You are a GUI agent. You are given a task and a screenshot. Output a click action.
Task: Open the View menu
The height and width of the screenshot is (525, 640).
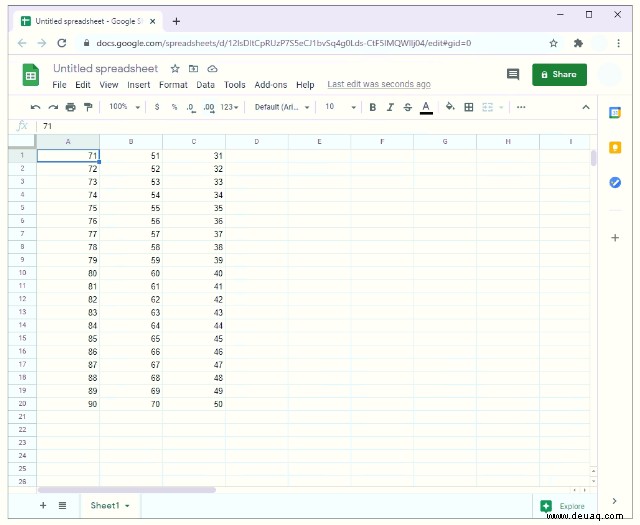click(109, 85)
